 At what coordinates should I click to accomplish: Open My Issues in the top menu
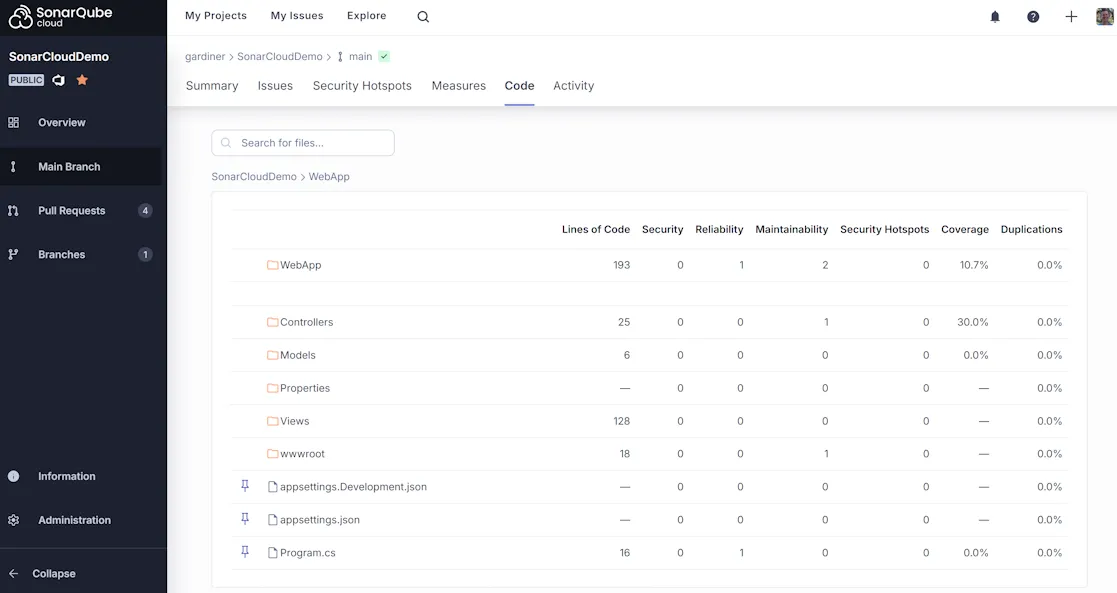tap(296, 15)
